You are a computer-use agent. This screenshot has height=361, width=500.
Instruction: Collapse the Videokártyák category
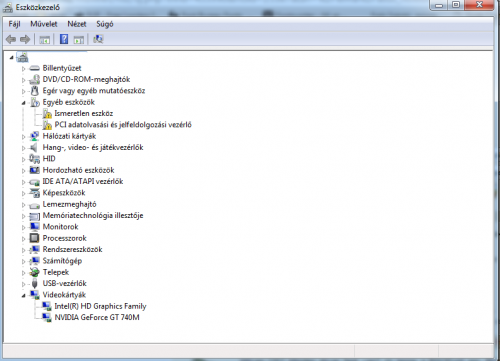click(x=23, y=296)
